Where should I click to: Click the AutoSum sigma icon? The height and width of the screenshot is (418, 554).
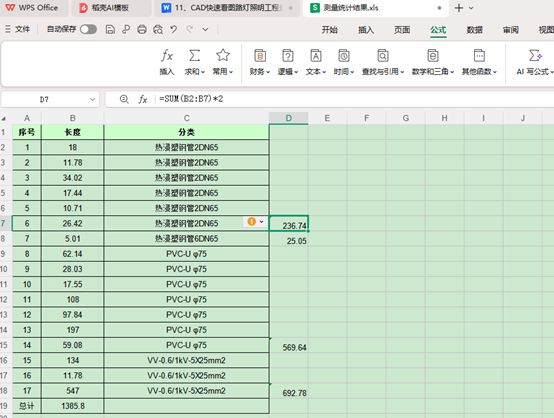tap(194, 56)
